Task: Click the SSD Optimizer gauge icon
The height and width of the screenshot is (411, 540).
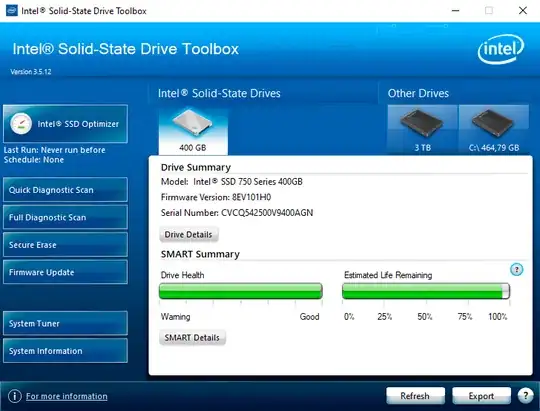Action: [x=21, y=123]
